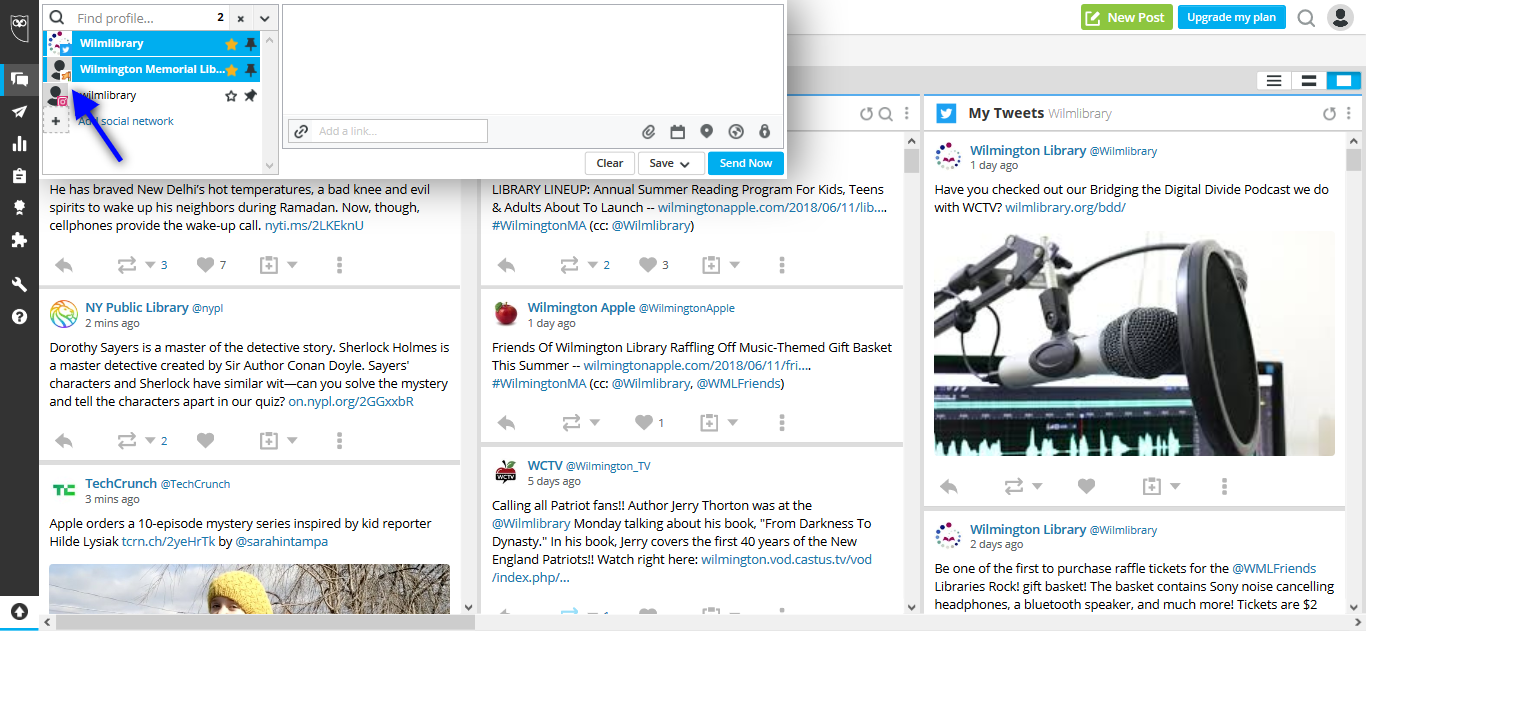The width and height of the screenshot is (1525, 705).
Task: Open send-to-app dropdown on NY Public Library tweet
Action: [293, 440]
